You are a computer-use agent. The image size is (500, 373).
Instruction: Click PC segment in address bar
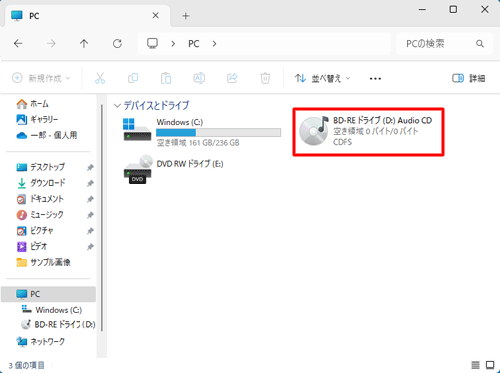[x=194, y=44]
